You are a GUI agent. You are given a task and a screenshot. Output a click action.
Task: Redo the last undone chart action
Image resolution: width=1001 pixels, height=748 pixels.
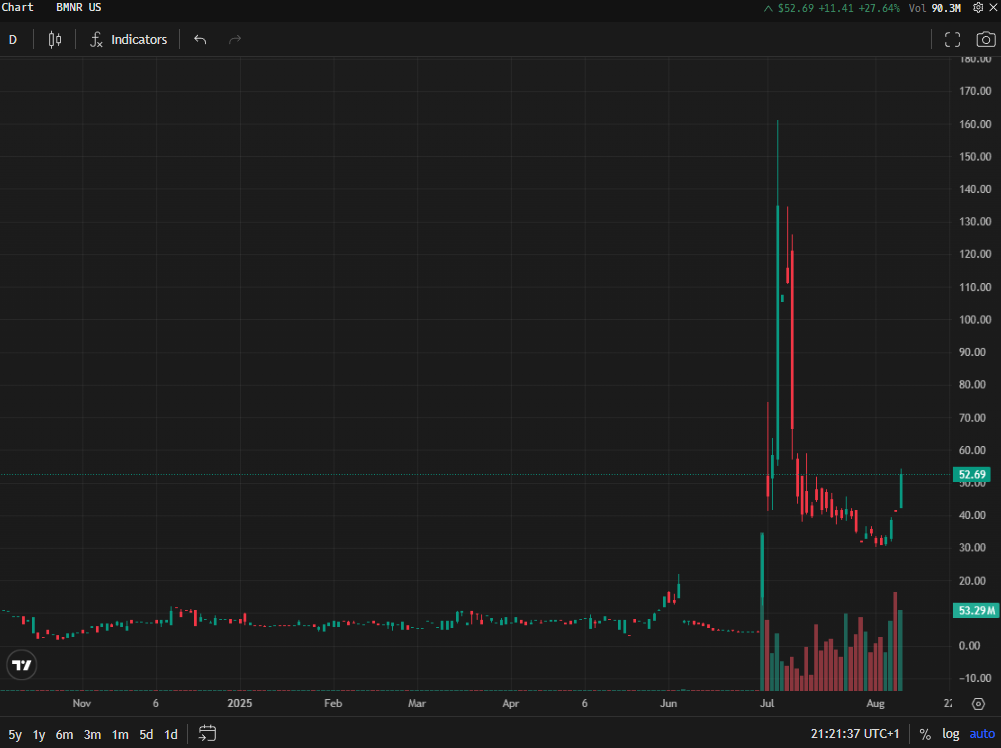click(x=235, y=40)
